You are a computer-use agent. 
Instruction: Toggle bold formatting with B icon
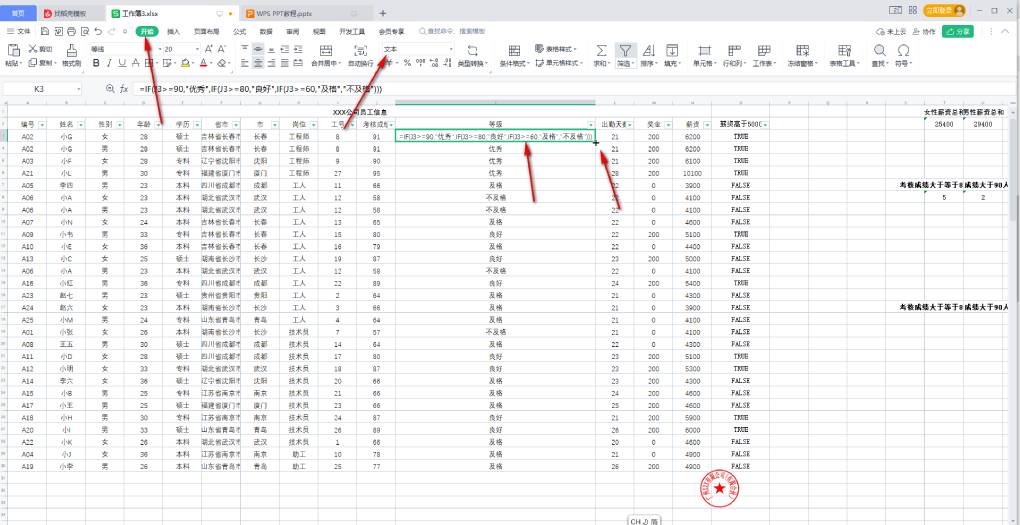(x=96, y=63)
